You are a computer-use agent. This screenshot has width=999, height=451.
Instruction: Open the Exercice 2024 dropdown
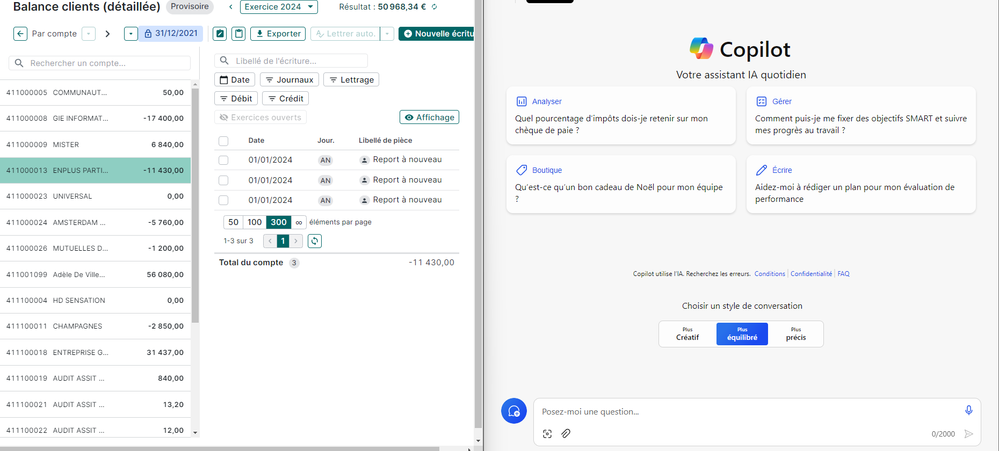(279, 7)
